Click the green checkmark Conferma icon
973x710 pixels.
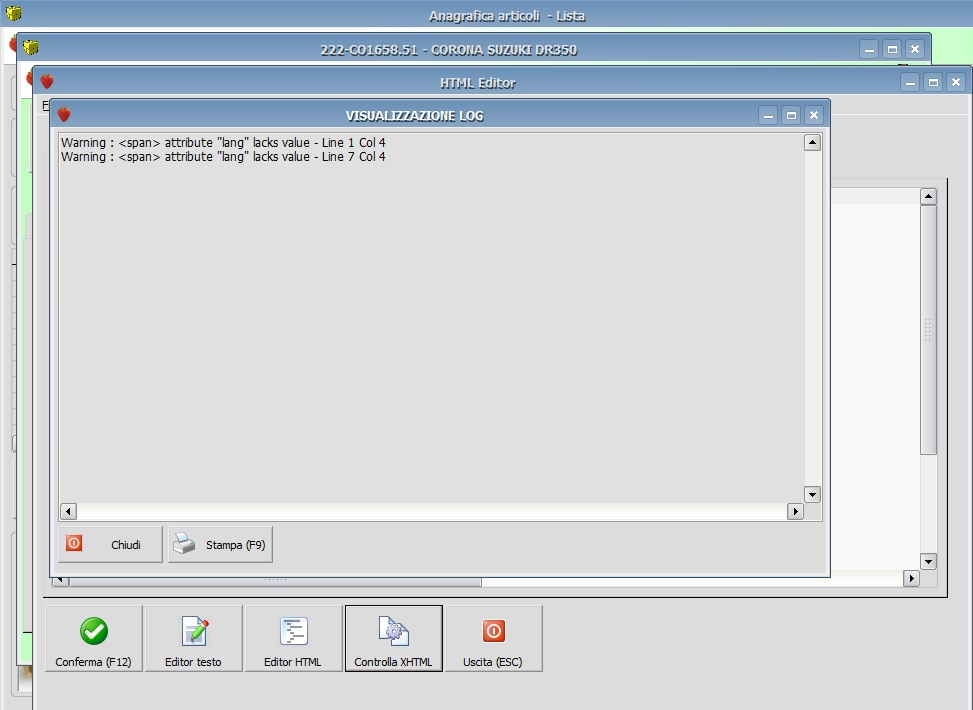point(94,631)
